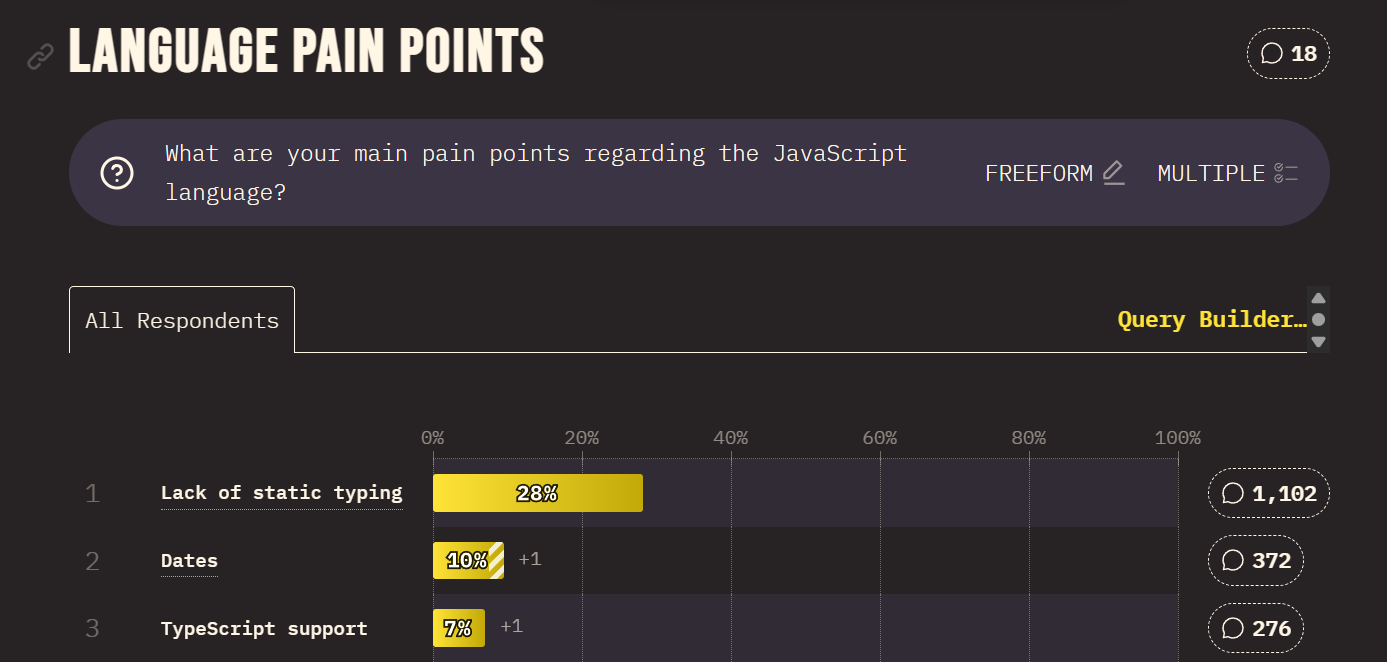The image size is (1387, 662).
Task: Switch to the All Respondents tab
Action: [x=181, y=320]
